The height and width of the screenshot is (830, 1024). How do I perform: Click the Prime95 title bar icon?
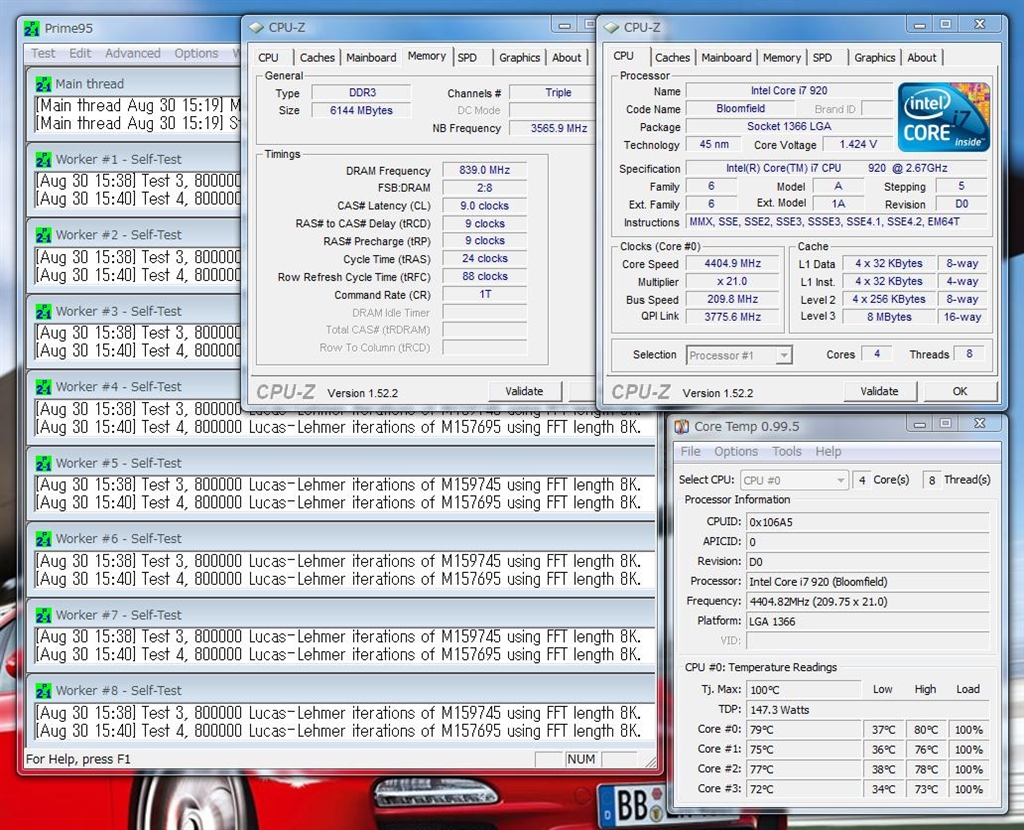[x=31, y=29]
